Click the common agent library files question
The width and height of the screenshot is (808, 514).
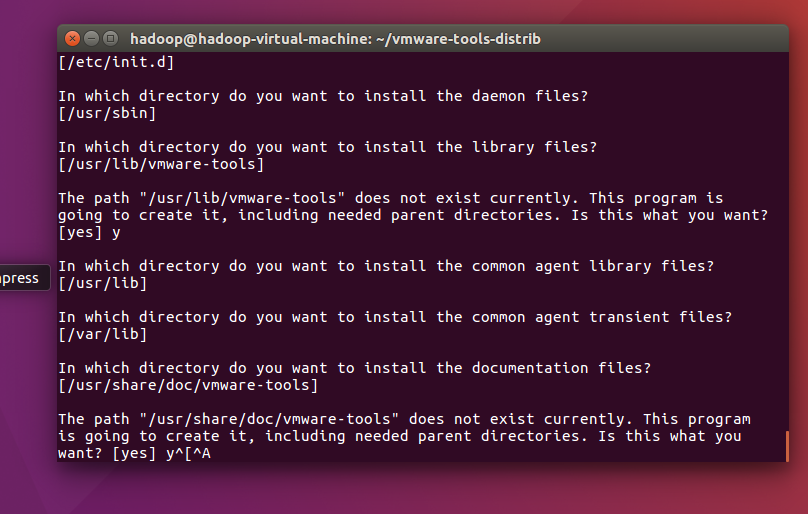pos(385,266)
